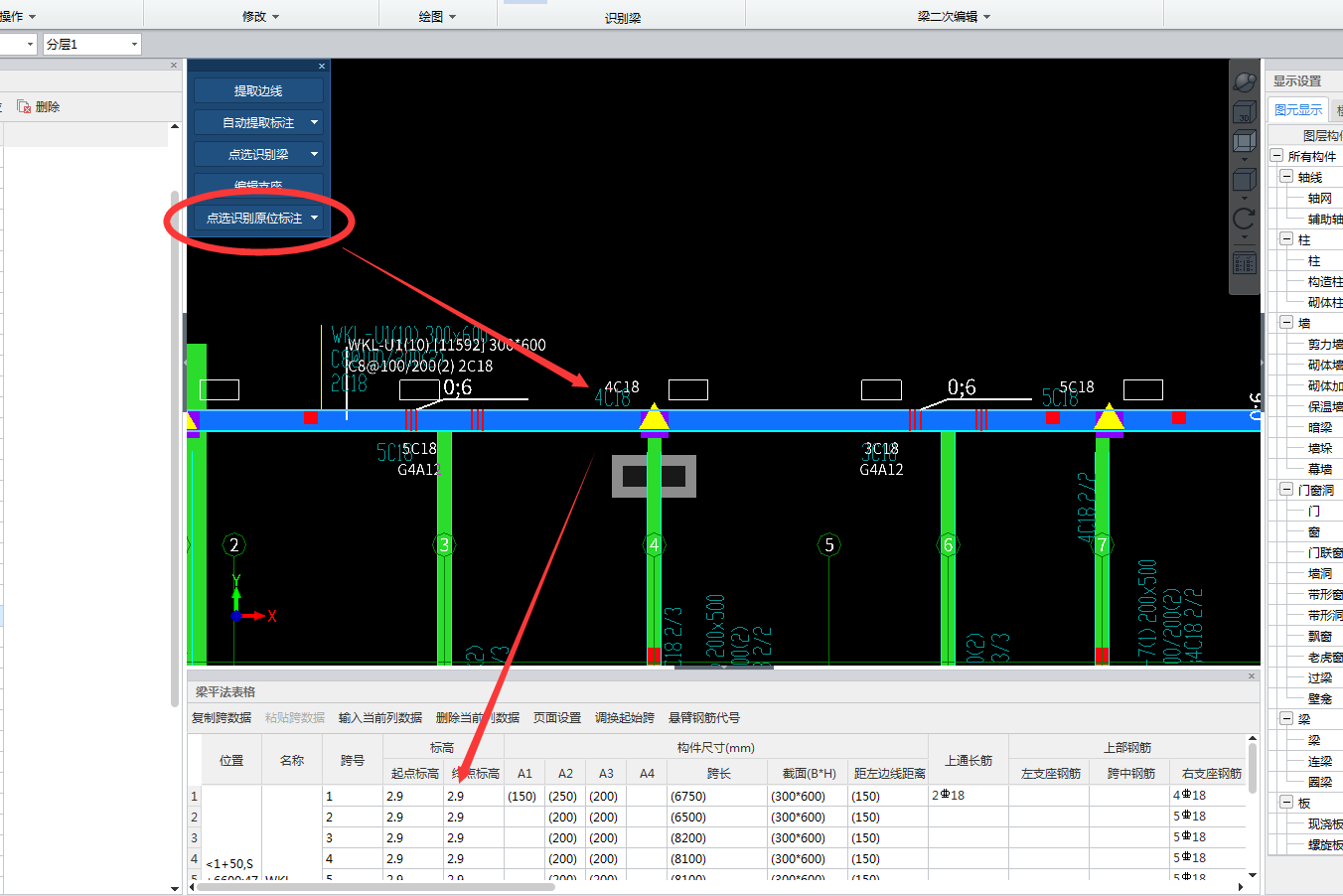Click axis bubble number 5
This screenshot has height=896, width=1343.
tap(829, 544)
